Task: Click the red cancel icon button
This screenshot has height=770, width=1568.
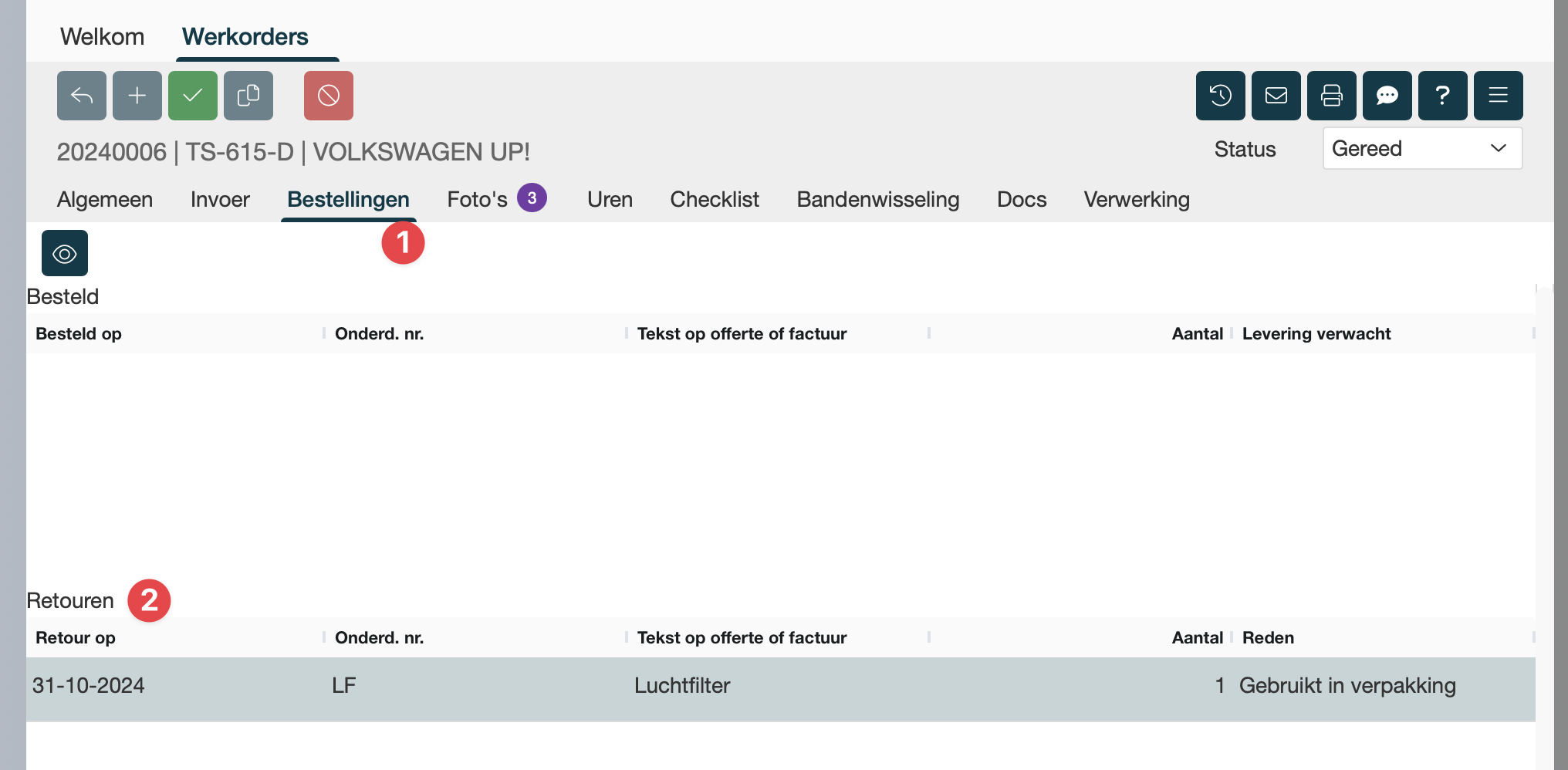Action: tap(329, 96)
